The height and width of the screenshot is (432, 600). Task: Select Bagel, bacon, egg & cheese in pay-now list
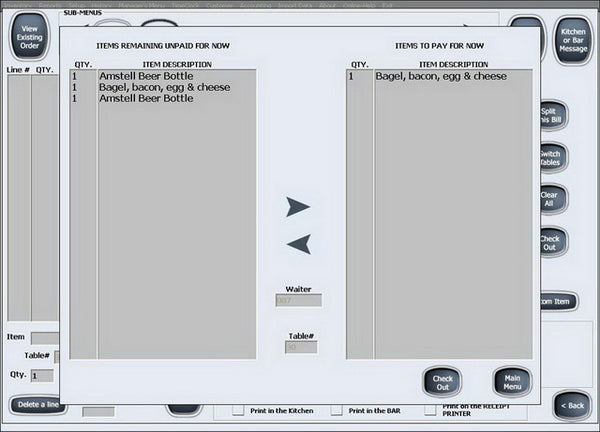(x=439, y=76)
